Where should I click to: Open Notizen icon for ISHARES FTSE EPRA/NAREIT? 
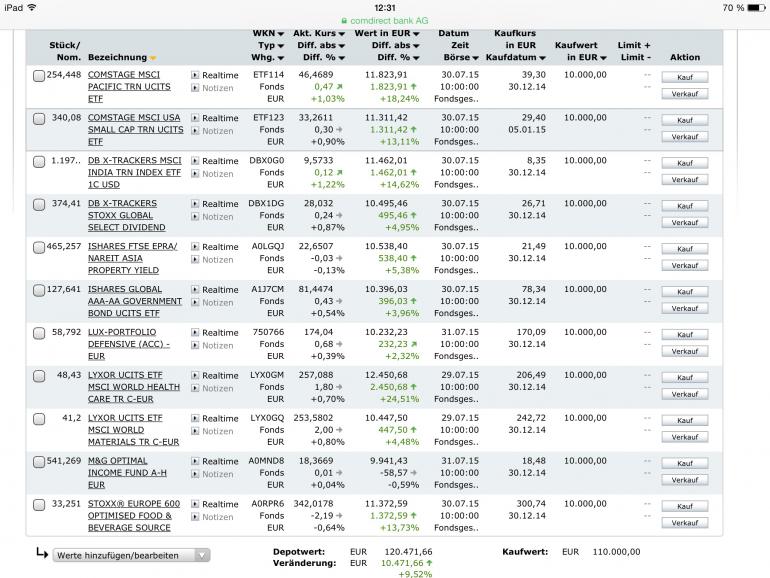pyautogui.click(x=195, y=259)
